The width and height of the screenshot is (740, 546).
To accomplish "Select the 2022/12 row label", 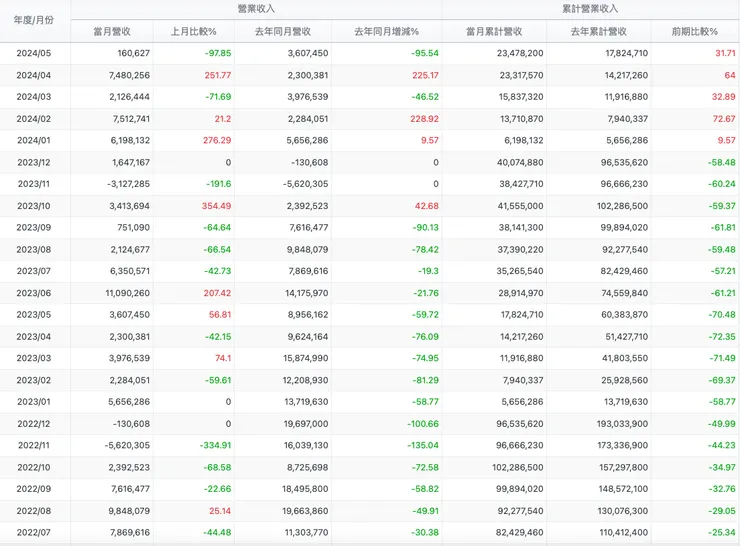I will [x=34, y=424].
